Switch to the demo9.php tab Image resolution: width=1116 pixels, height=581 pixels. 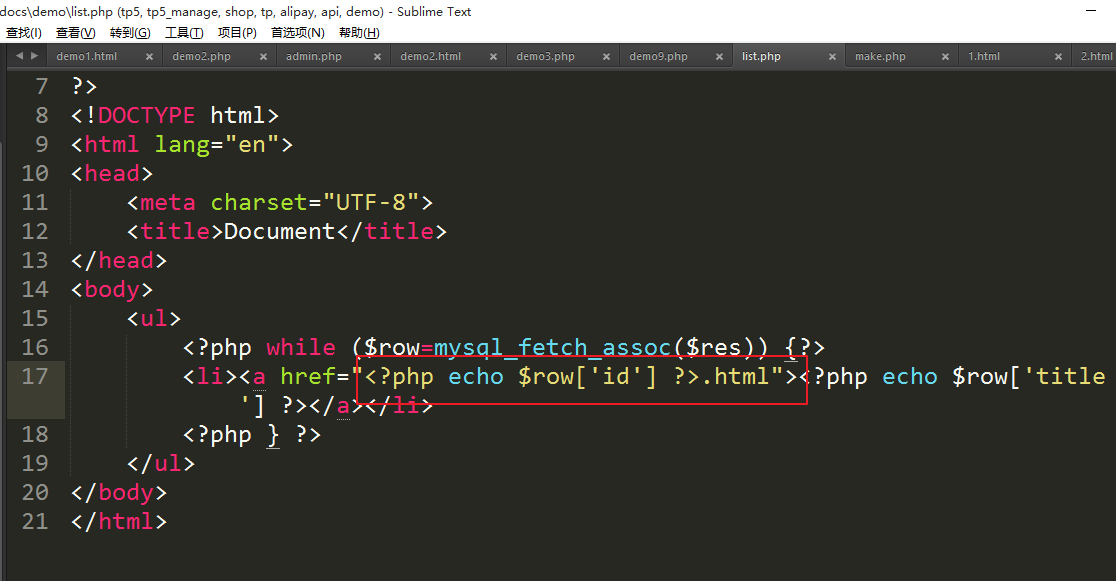pos(658,57)
